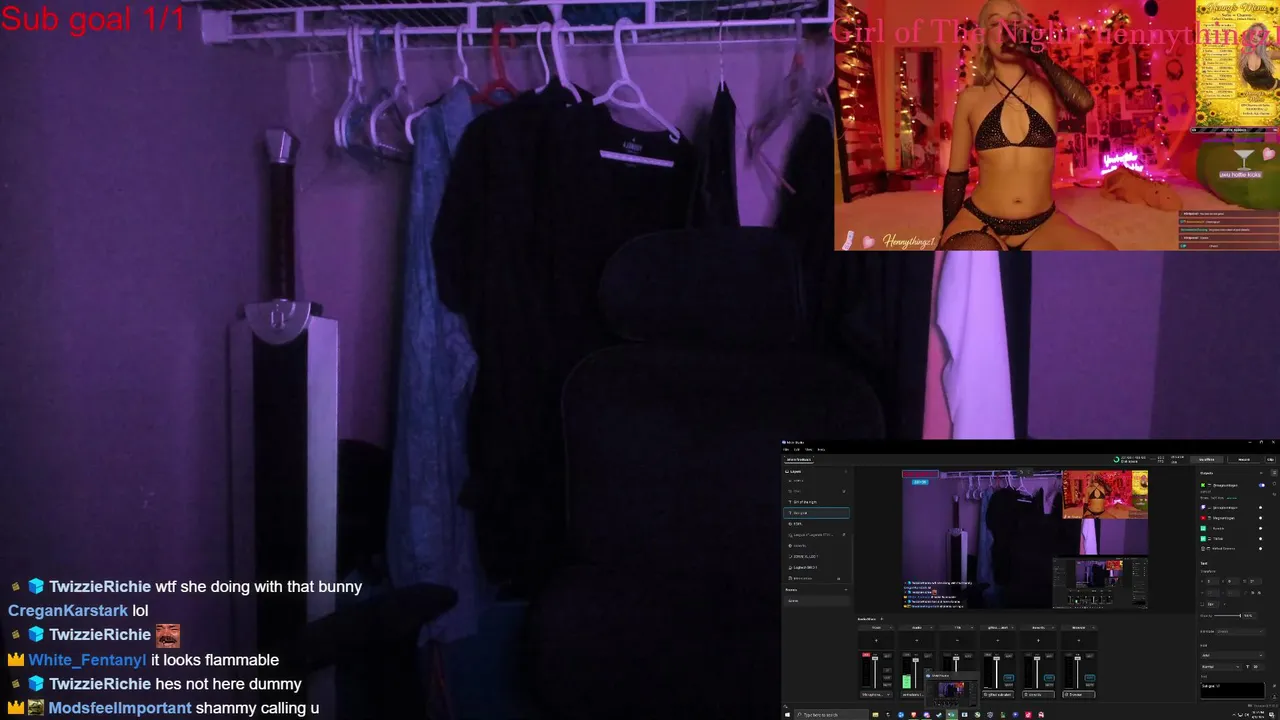Toggle the Virtual Camera output switch
The height and width of the screenshot is (720, 1280).
click(1261, 549)
